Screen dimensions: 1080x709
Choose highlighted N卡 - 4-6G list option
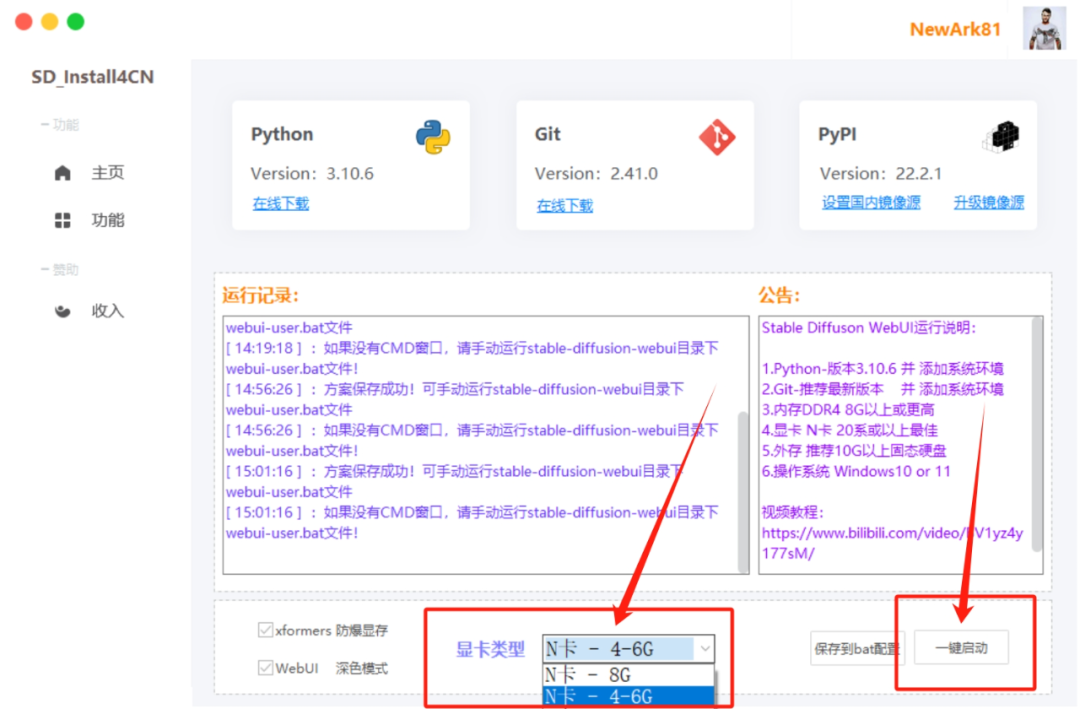(x=628, y=697)
